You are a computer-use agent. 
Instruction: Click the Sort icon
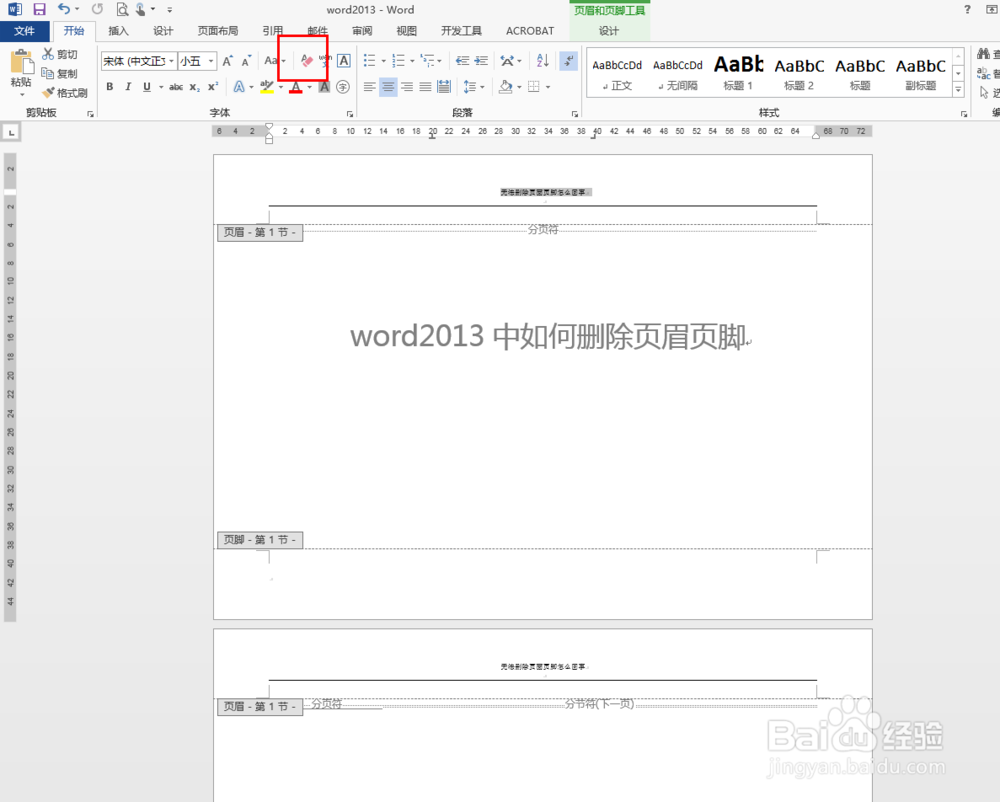click(x=543, y=61)
